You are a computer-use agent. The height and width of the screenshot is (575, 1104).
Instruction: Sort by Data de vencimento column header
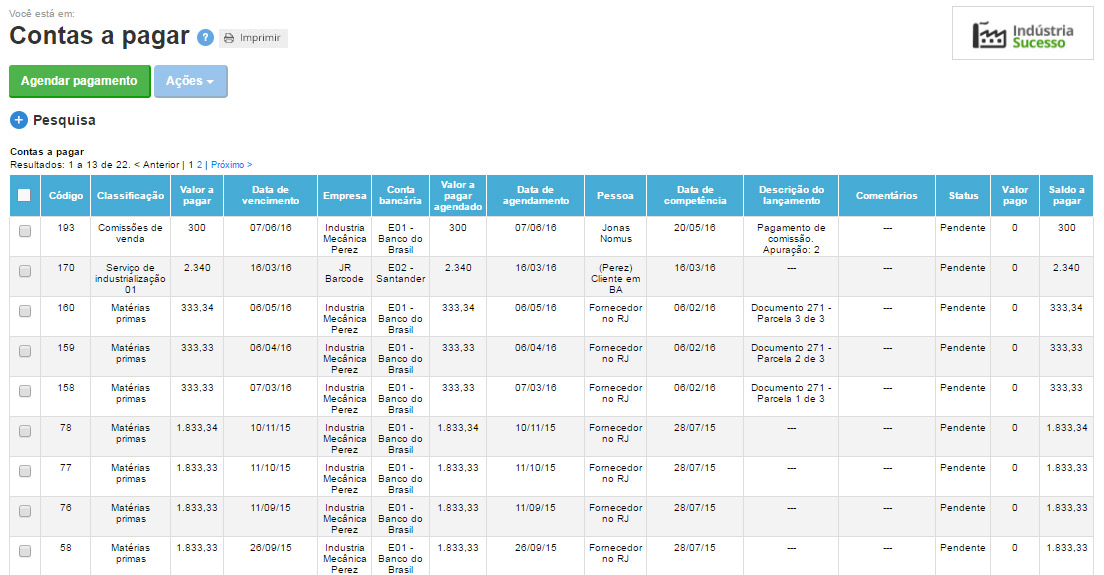(270, 195)
